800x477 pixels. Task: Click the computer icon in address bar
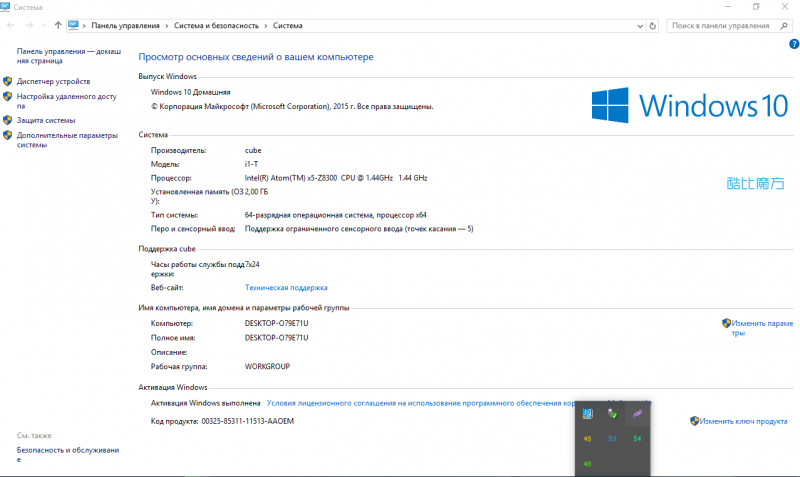click(x=73, y=25)
